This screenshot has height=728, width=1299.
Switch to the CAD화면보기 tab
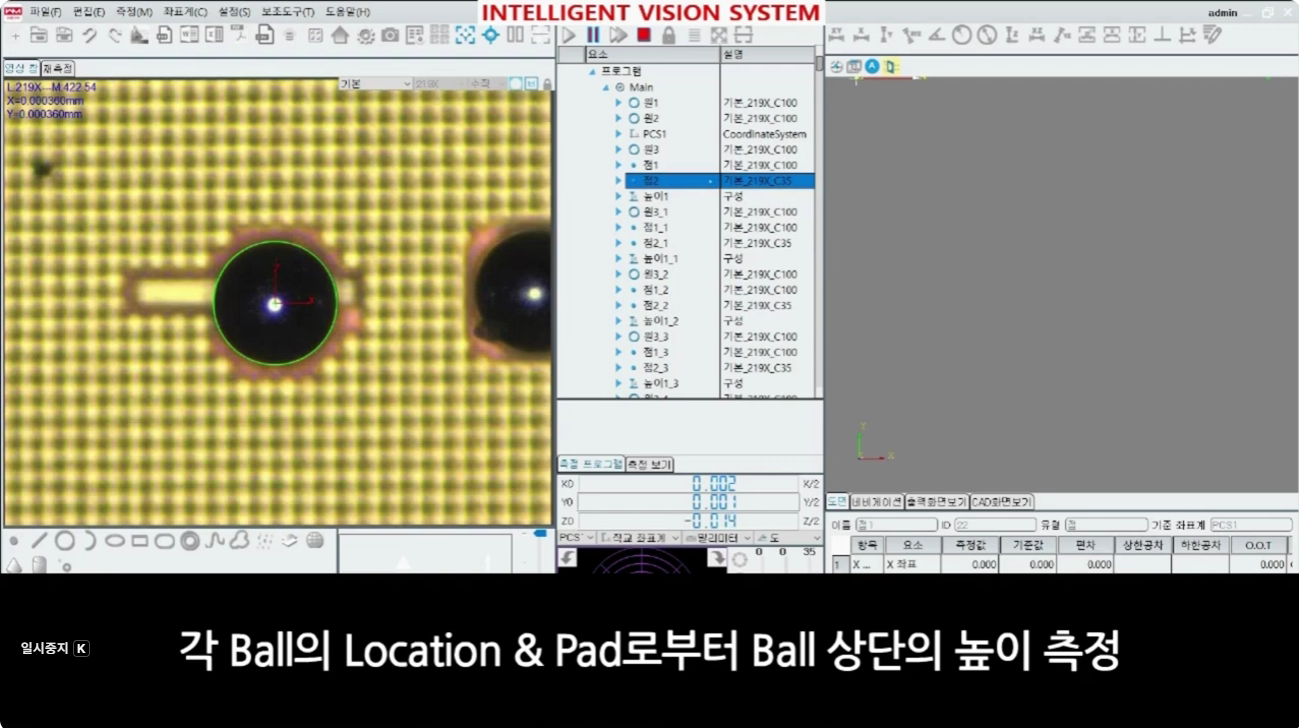pos(1001,502)
